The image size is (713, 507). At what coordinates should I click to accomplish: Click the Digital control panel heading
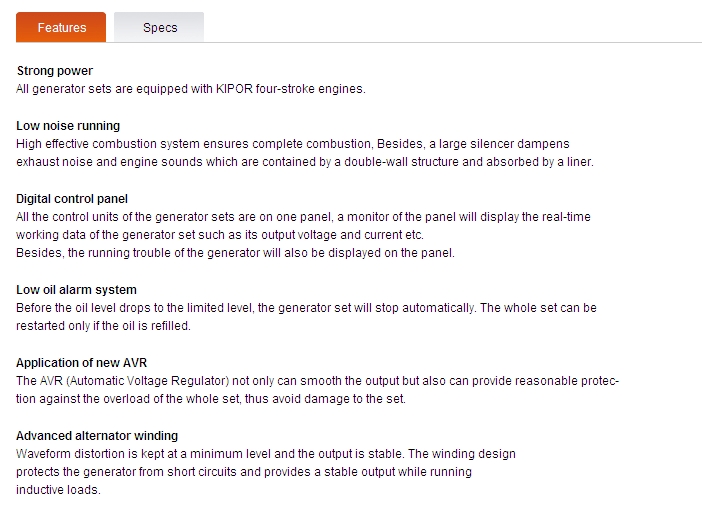72,199
